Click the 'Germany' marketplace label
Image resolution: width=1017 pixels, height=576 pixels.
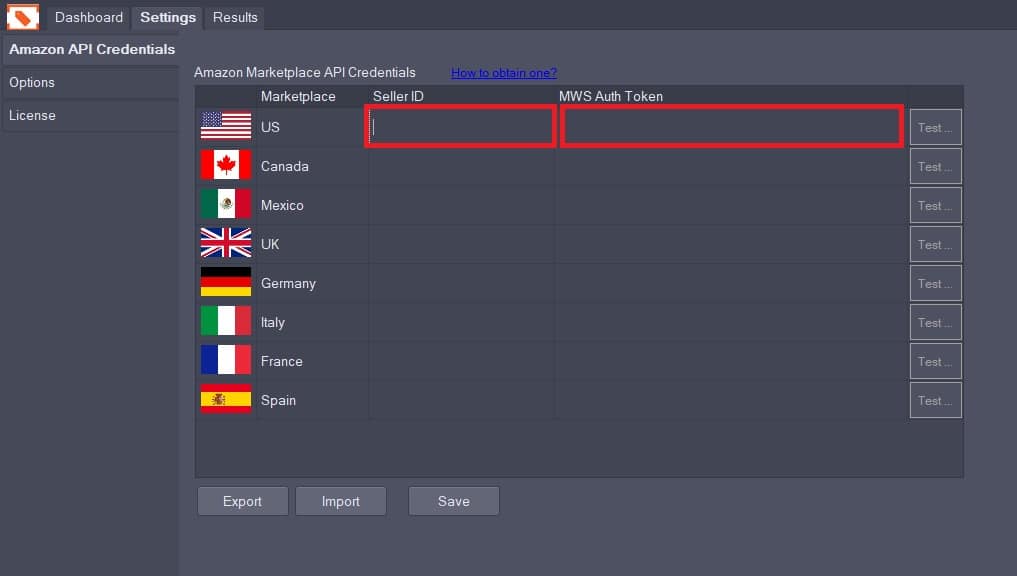pos(288,283)
